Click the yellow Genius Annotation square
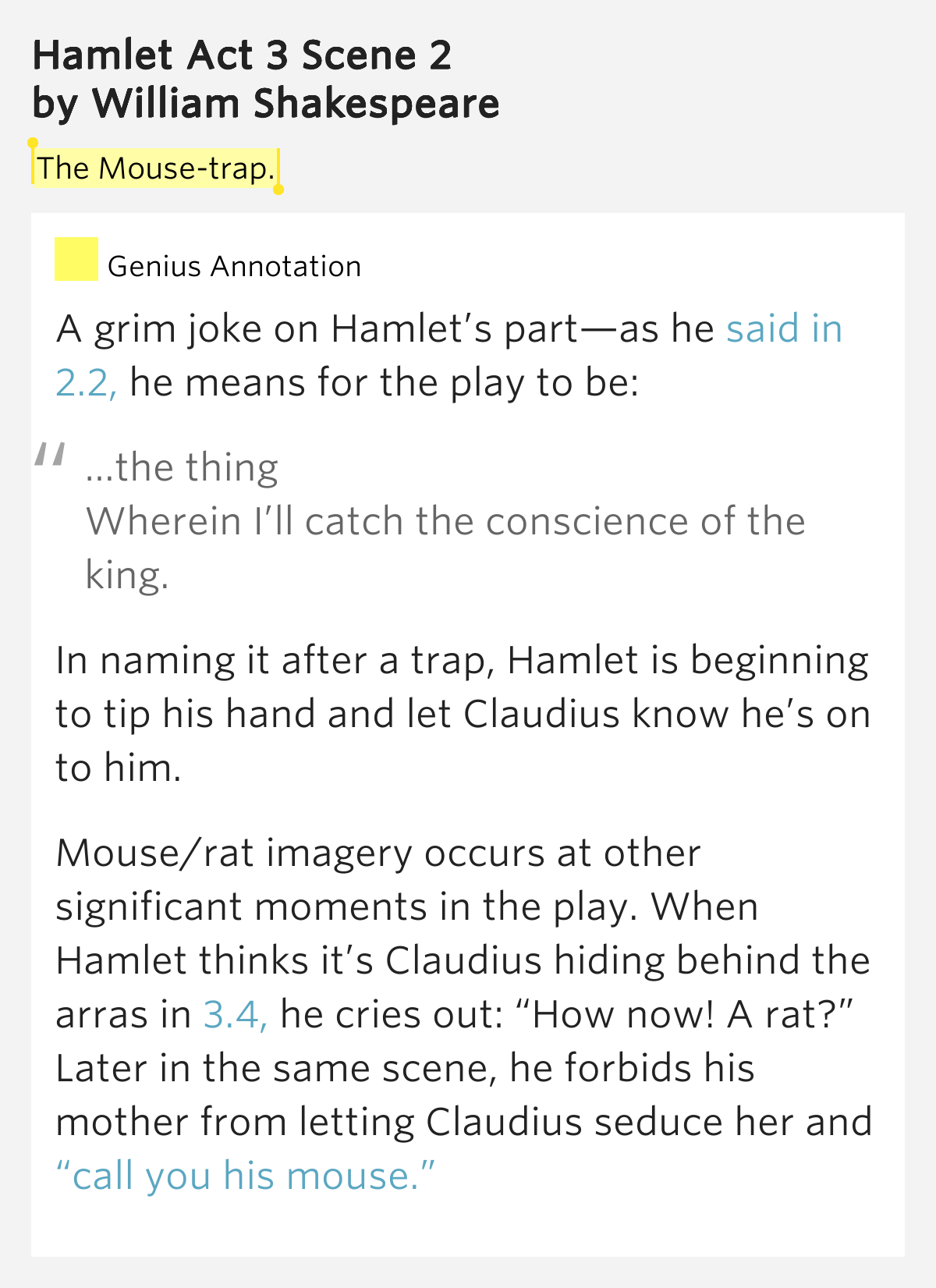 tap(76, 258)
